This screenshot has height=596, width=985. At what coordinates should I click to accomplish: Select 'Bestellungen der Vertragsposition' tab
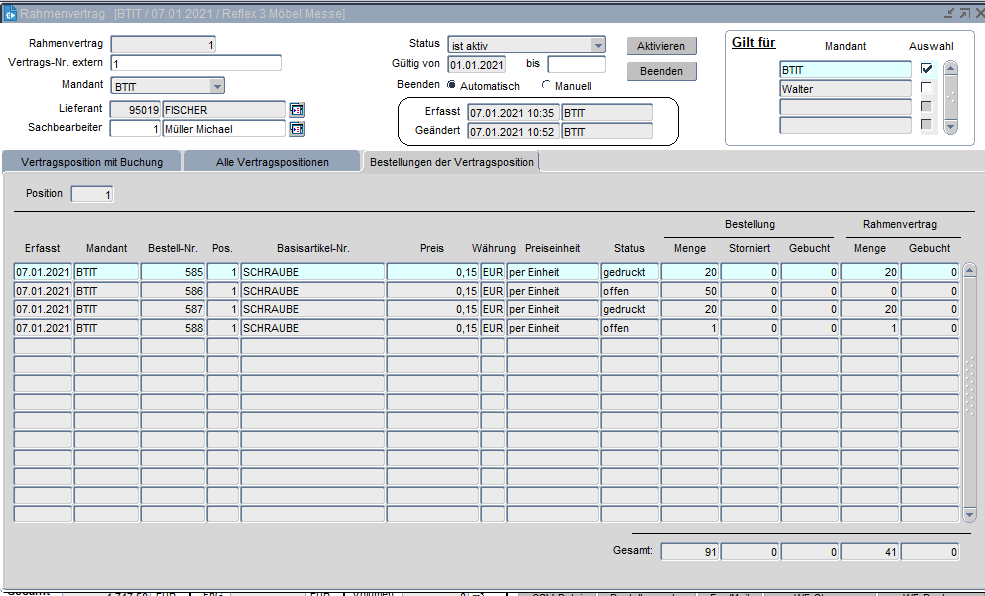(451, 162)
